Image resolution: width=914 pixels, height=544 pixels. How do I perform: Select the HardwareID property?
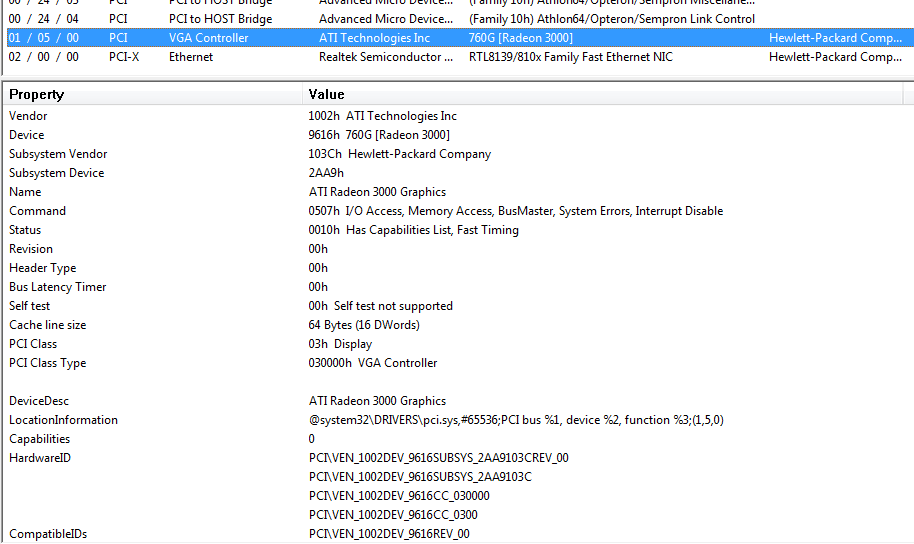40,458
